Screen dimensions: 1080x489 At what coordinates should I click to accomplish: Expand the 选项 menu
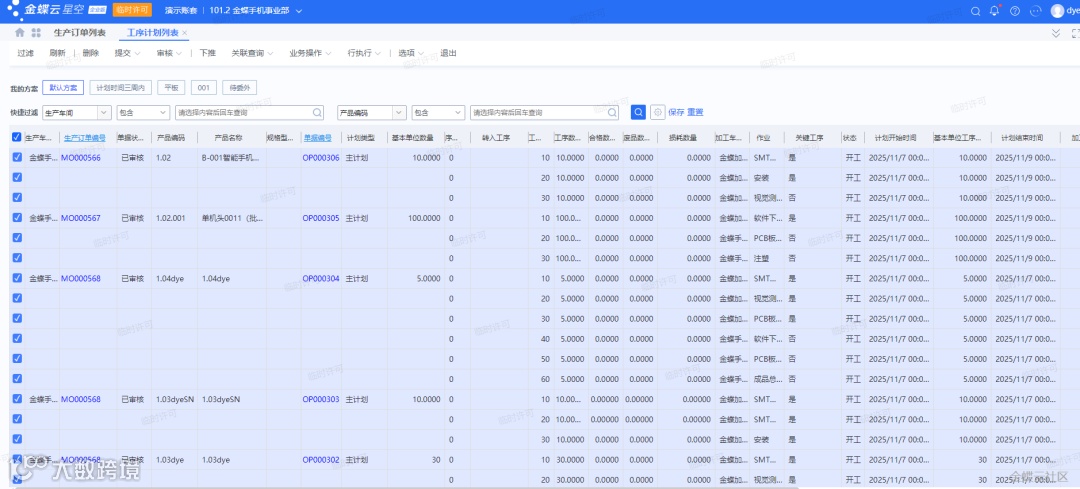411,53
